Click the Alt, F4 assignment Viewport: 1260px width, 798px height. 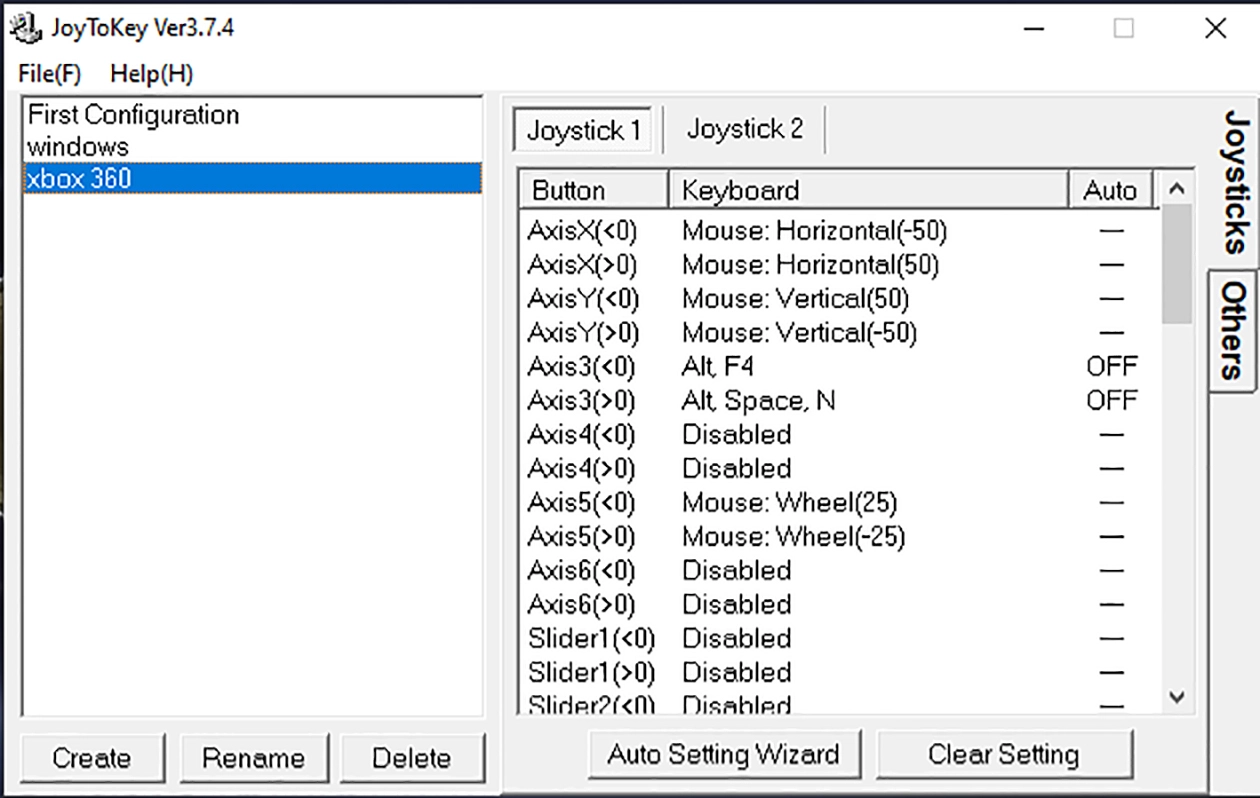point(717,367)
